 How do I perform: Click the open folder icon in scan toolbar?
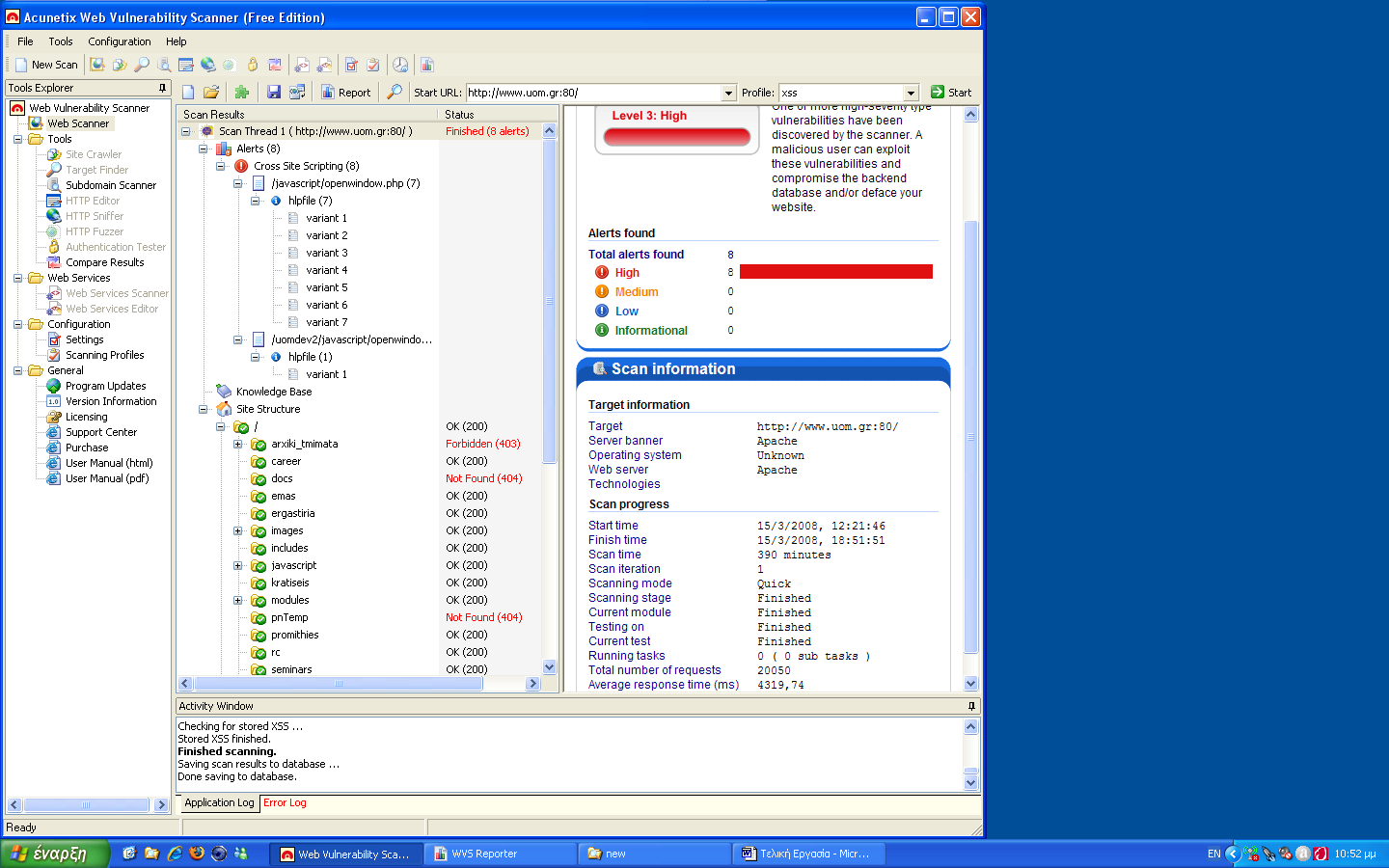coord(211,93)
